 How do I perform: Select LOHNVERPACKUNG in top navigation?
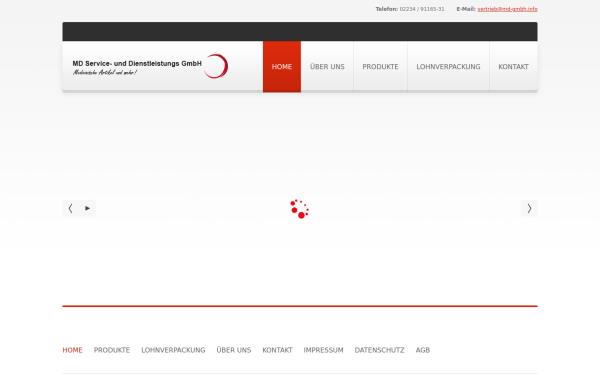[x=448, y=67]
